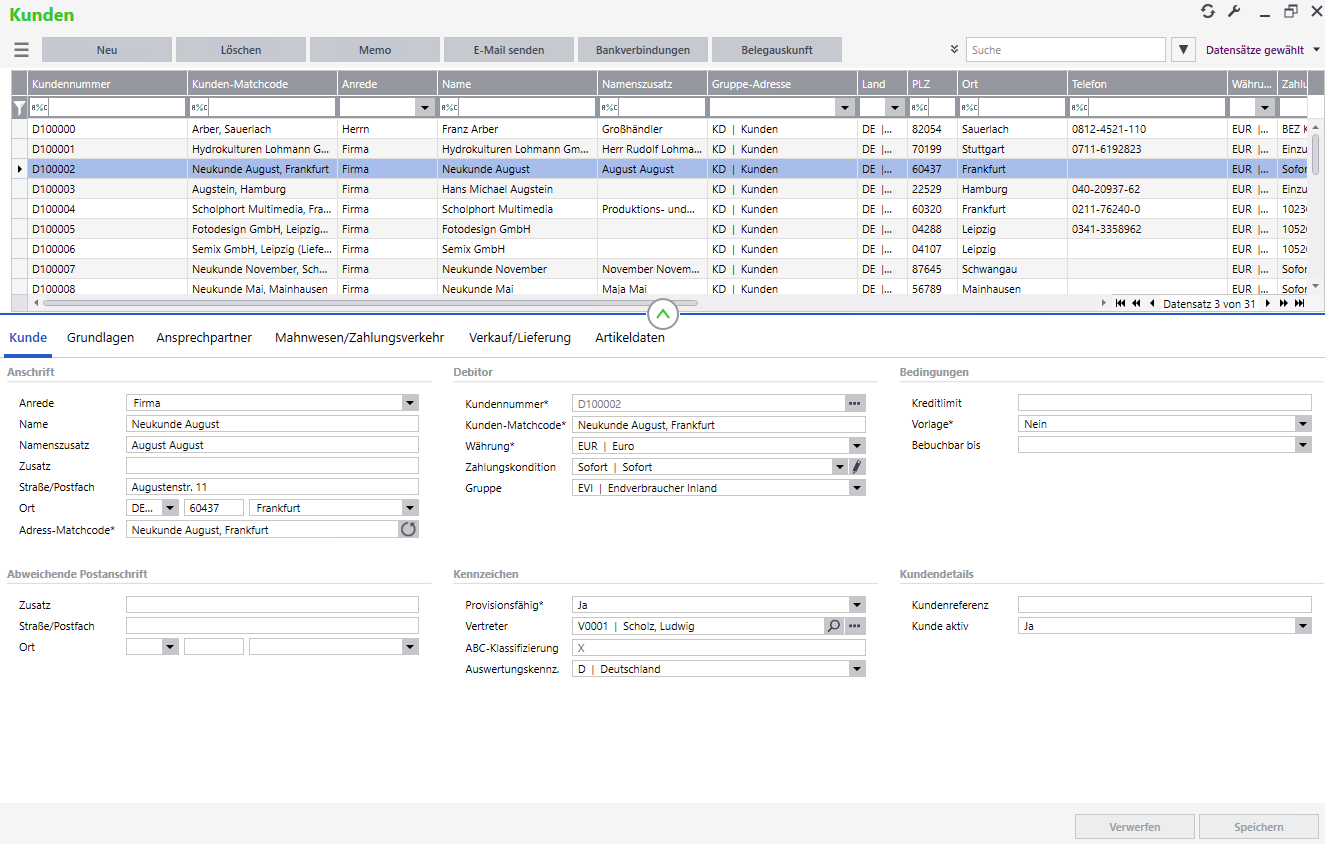Open the Gruppe dropdown showing Endverbraucher Inland
The height and width of the screenshot is (844, 1325).
click(x=857, y=488)
